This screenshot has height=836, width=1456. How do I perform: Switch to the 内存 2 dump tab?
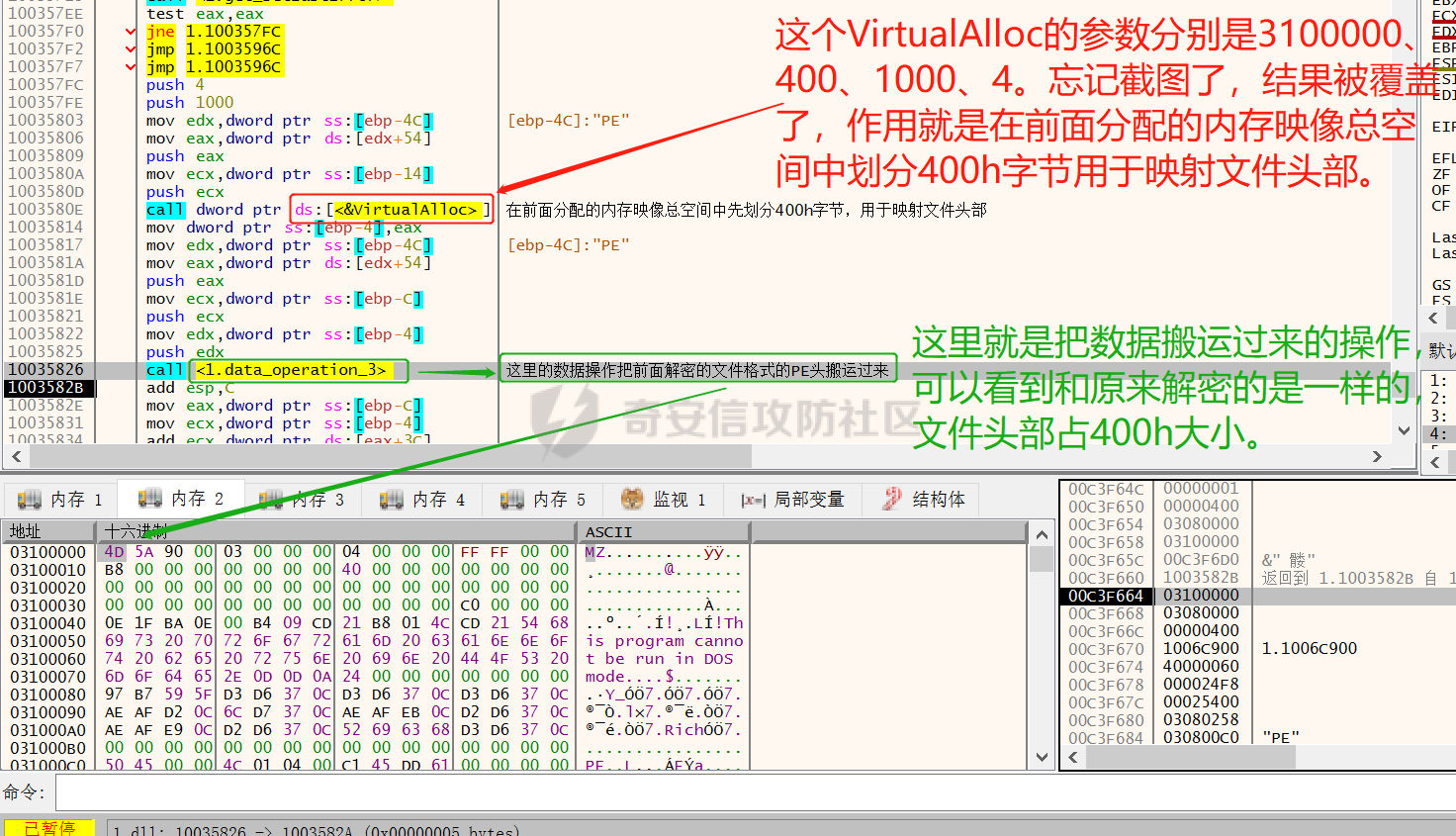click(181, 498)
